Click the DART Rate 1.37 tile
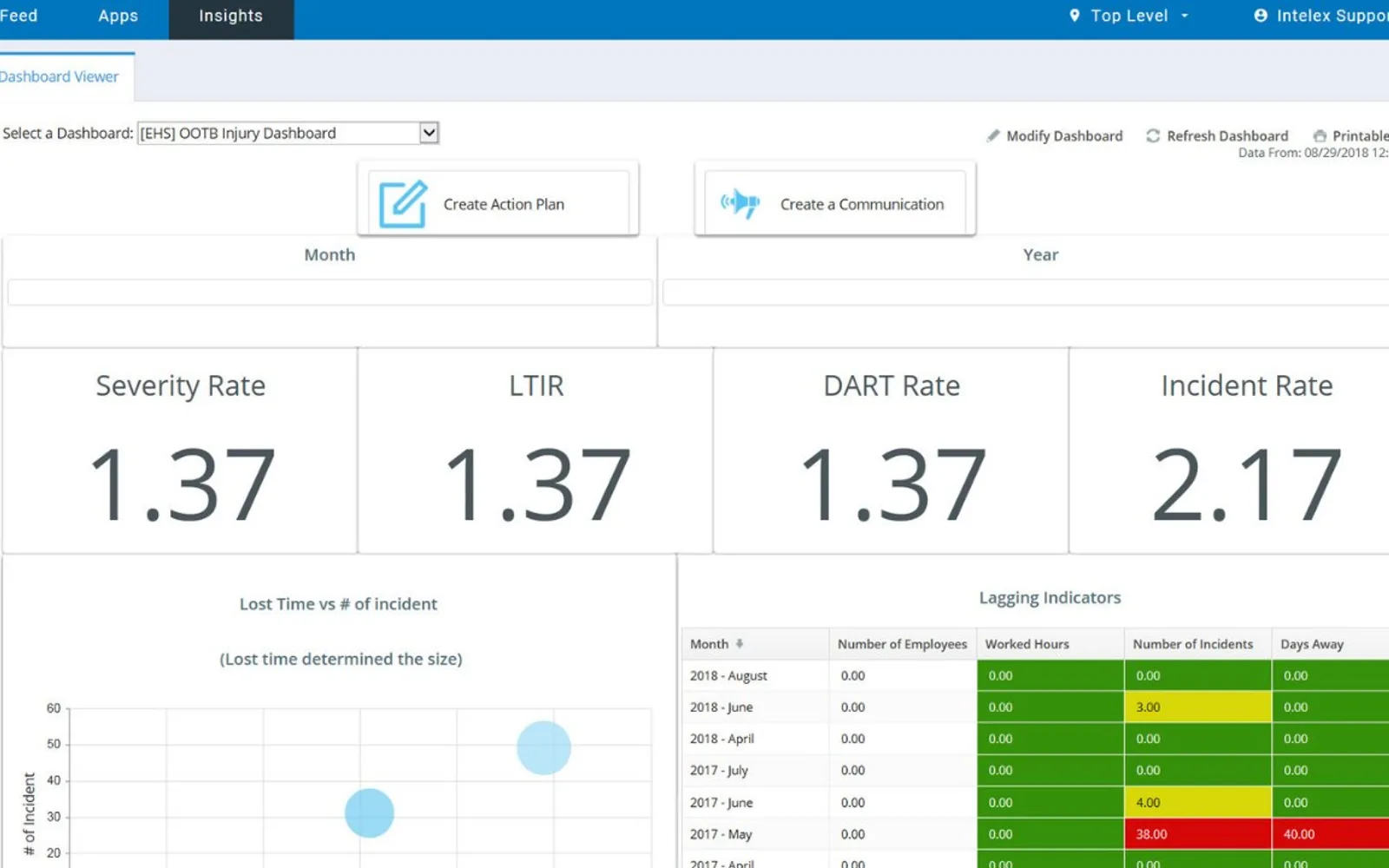Screen dimensions: 1389x868 click(892, 451)
